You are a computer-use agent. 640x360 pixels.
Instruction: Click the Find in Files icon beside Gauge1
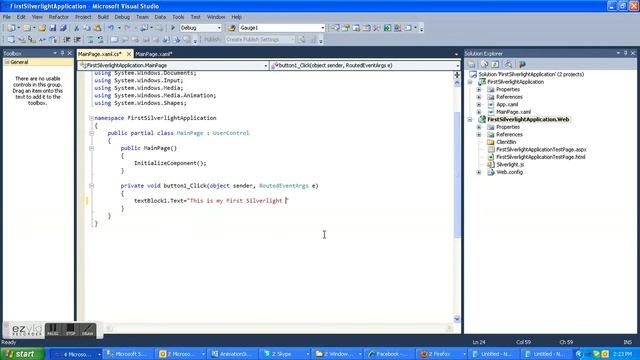[x=232, y=28]
